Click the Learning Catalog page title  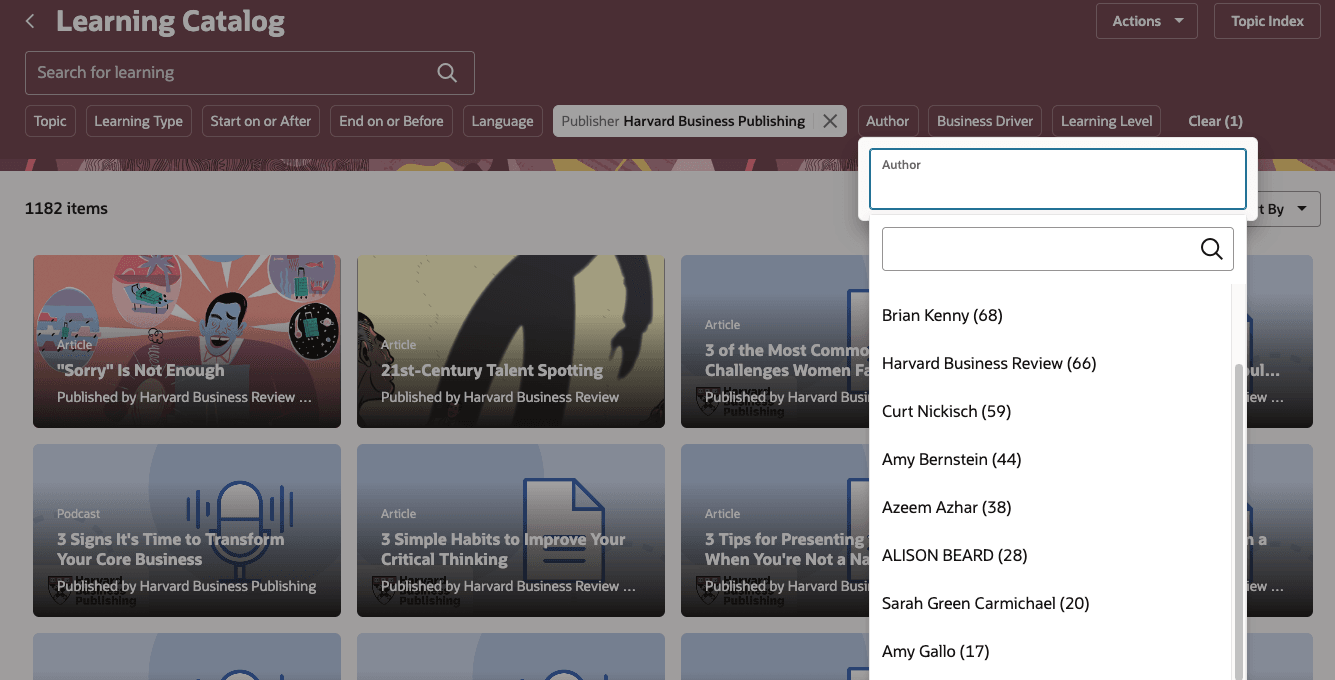tap(170, 21)
